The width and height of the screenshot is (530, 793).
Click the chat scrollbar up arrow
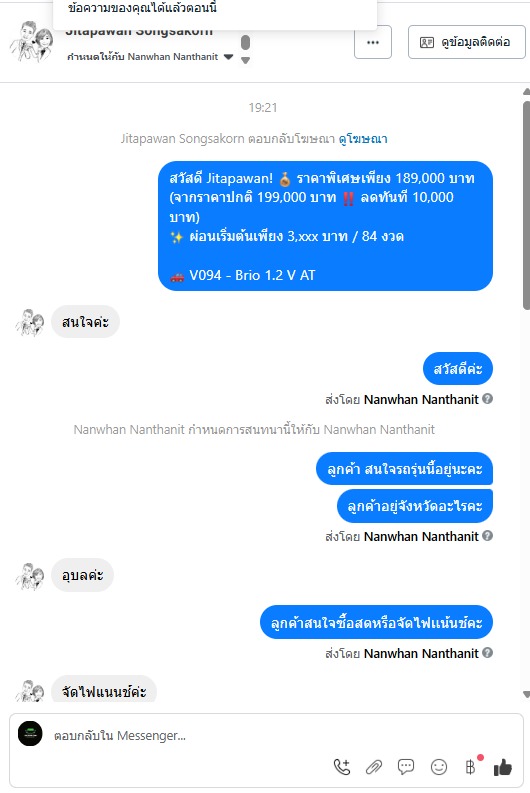pos(526,92)
